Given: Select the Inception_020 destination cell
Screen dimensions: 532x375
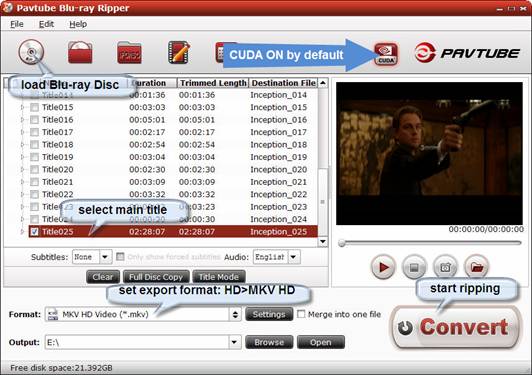Looking at the screenshot, I should point(279,169).
